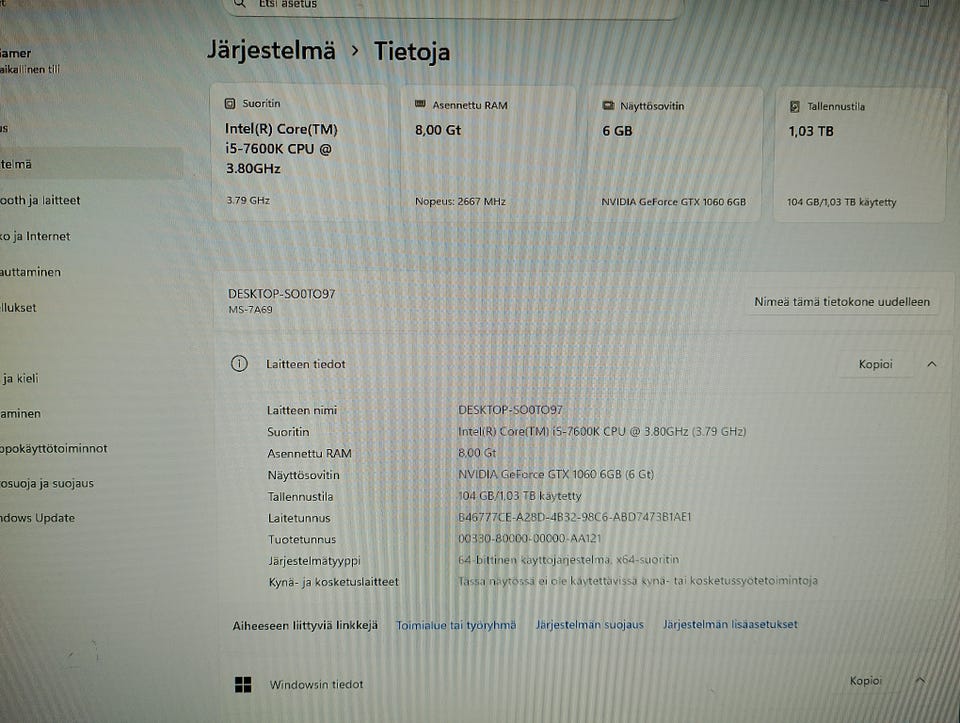Image resolution: width=960 pixels, height=723 pixels.
Task: Click the Gamer account name in sidebar
Action: tap(15, 53)
